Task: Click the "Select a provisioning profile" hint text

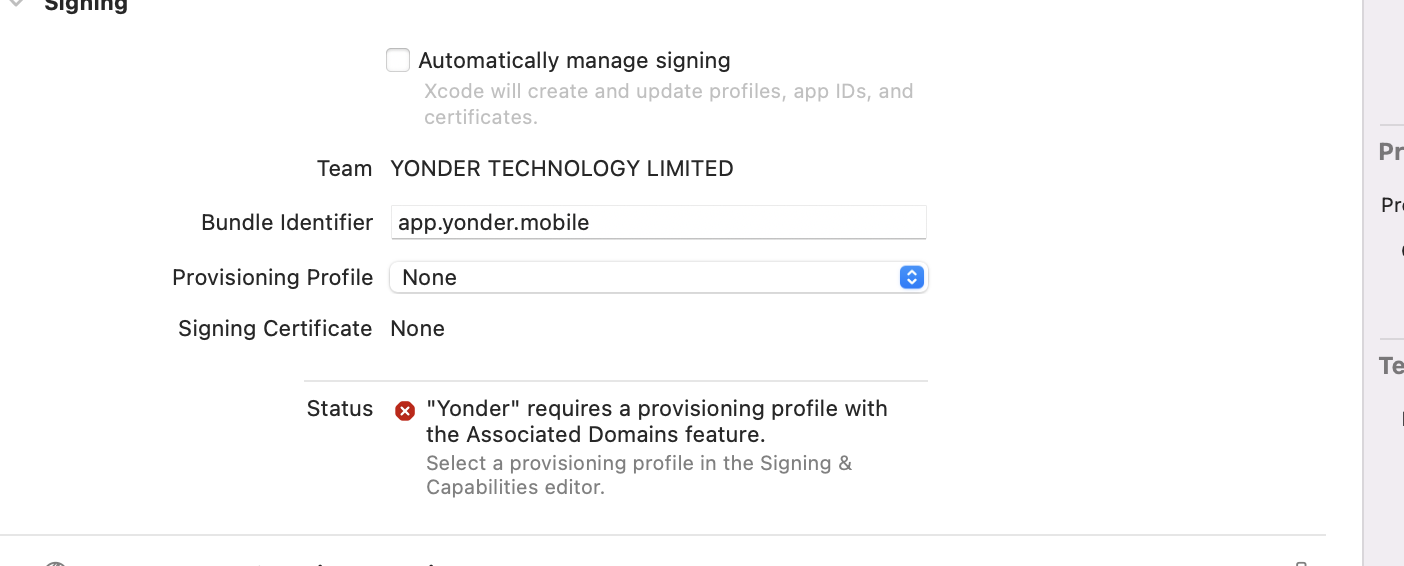Action: tap(638, 475)
